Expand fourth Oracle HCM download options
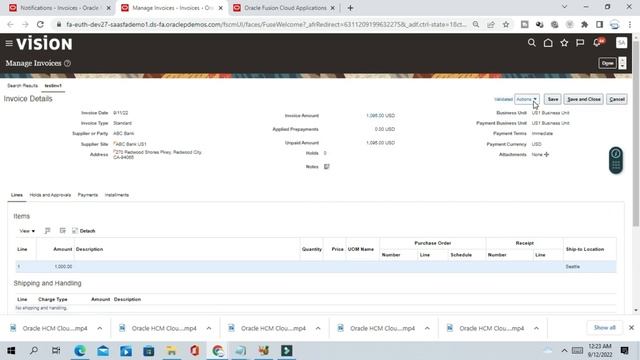Screen dimensions: 640x360 427,328
